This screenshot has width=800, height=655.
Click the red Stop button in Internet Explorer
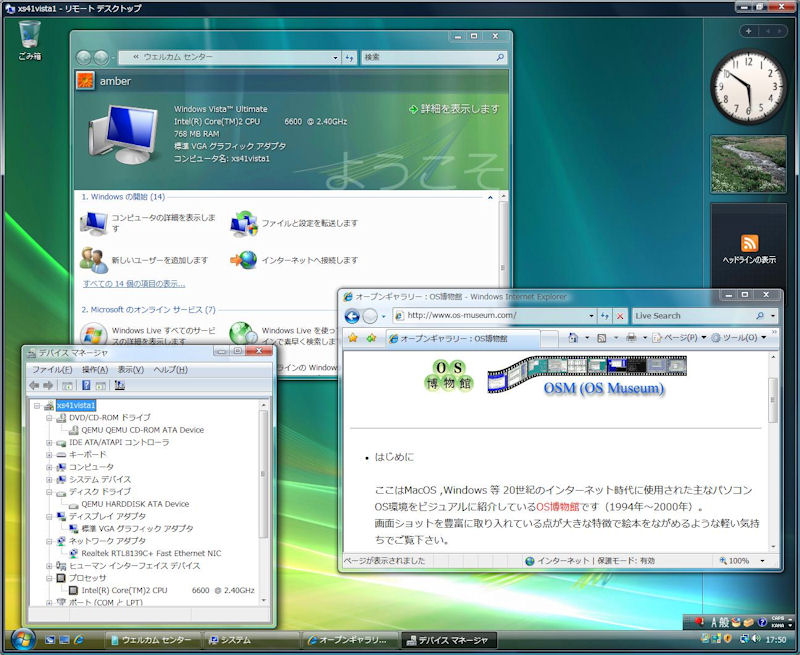tap(620, 316)
